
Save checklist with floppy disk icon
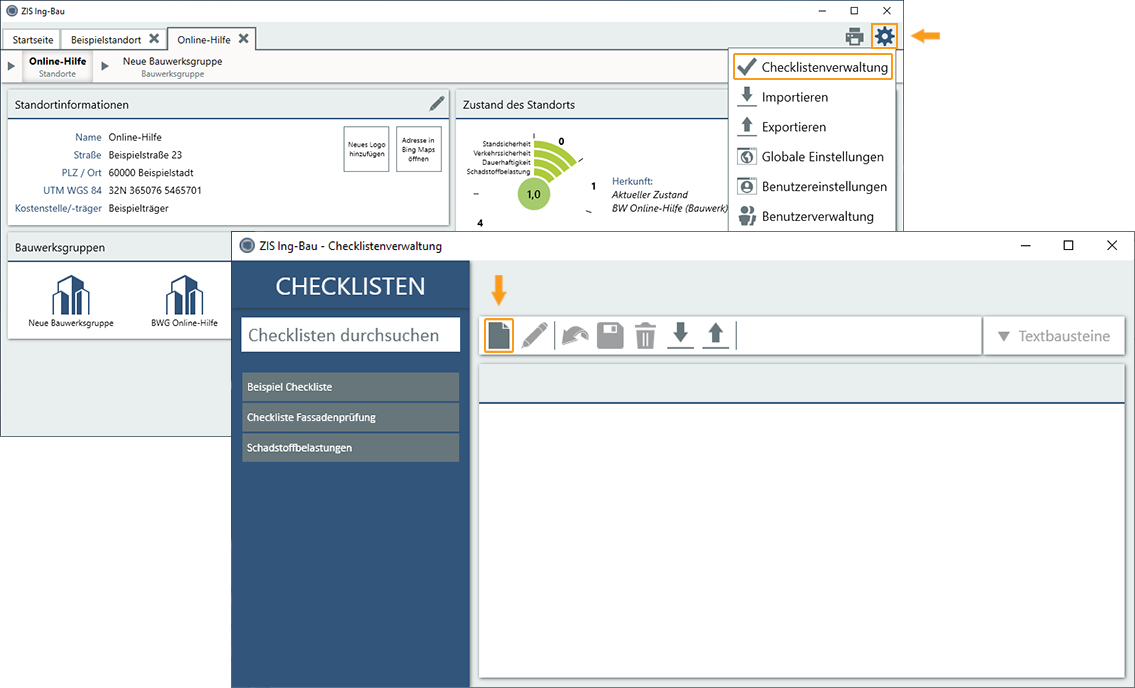[x=610, y=335]
